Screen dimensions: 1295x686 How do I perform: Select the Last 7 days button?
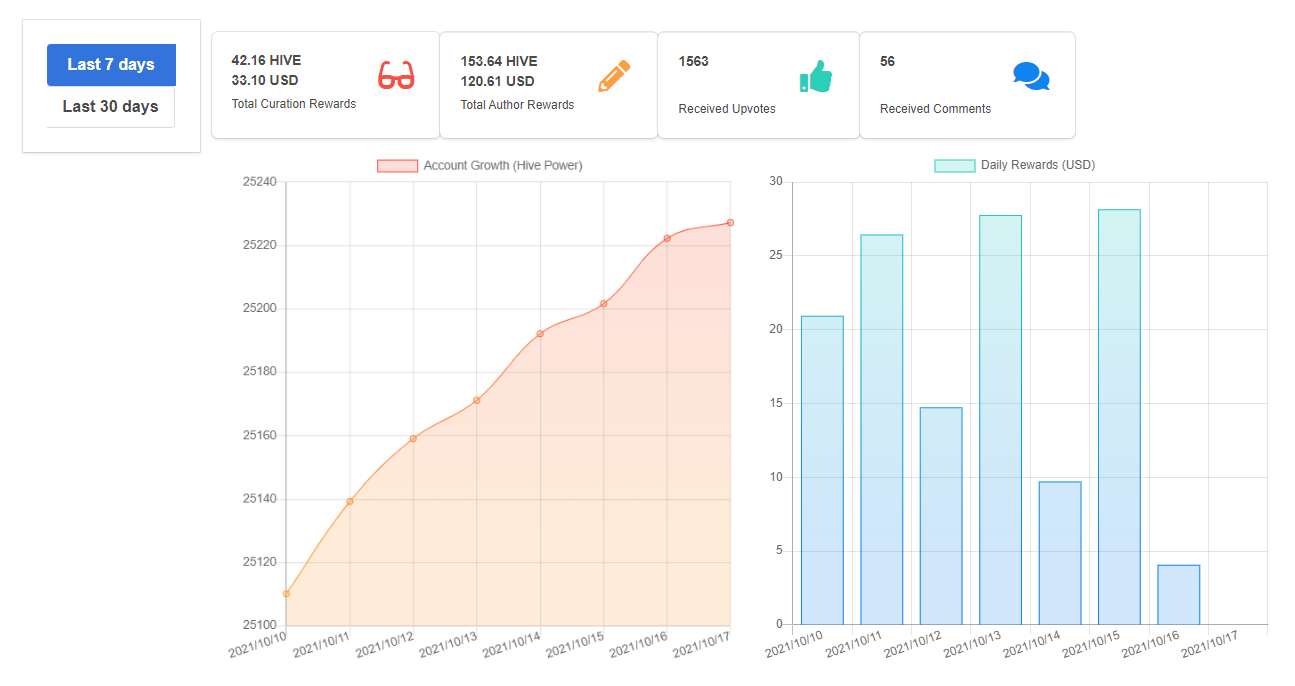(x=111, y=65)
